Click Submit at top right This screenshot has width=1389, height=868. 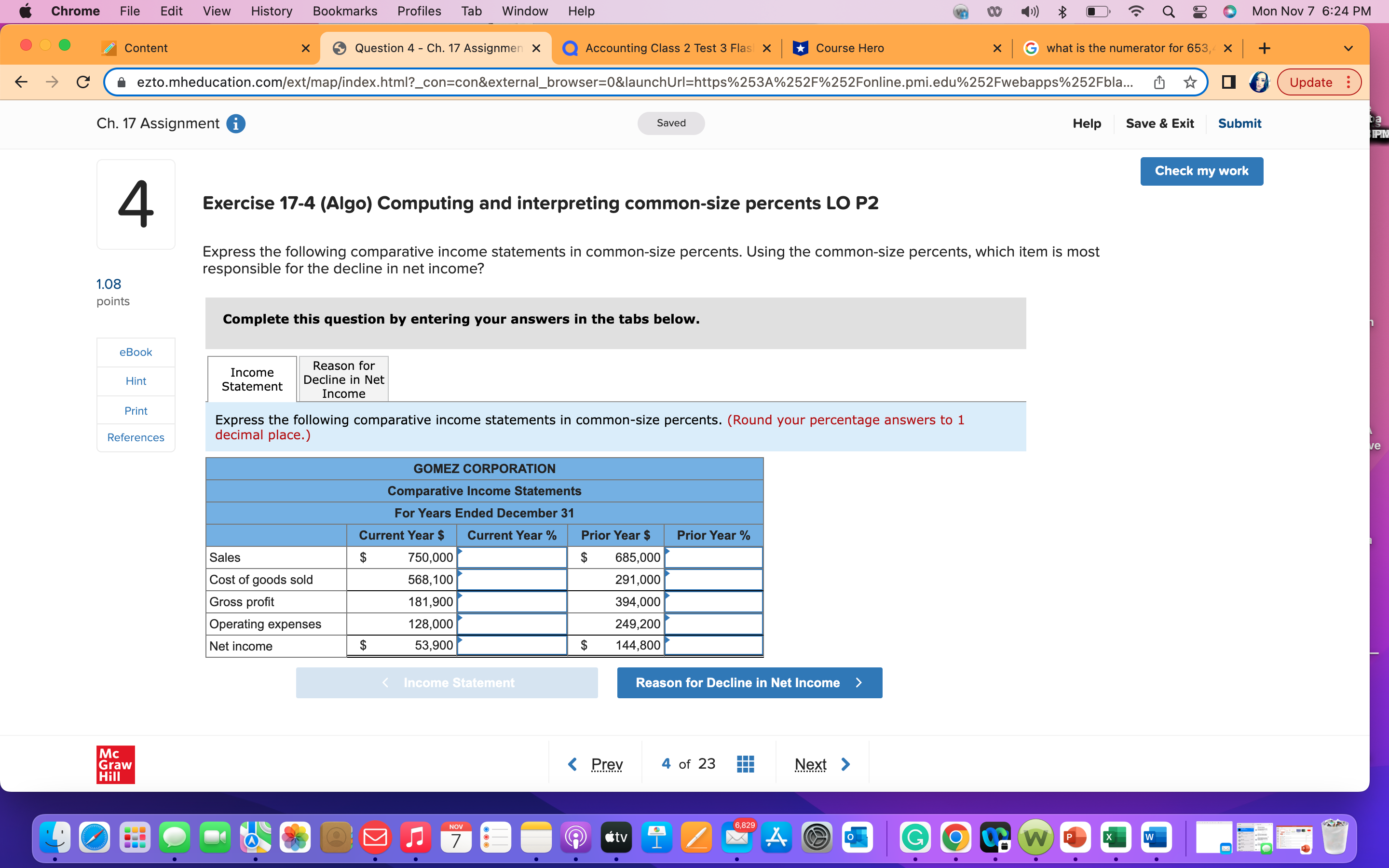click(x=1239, y=123)
